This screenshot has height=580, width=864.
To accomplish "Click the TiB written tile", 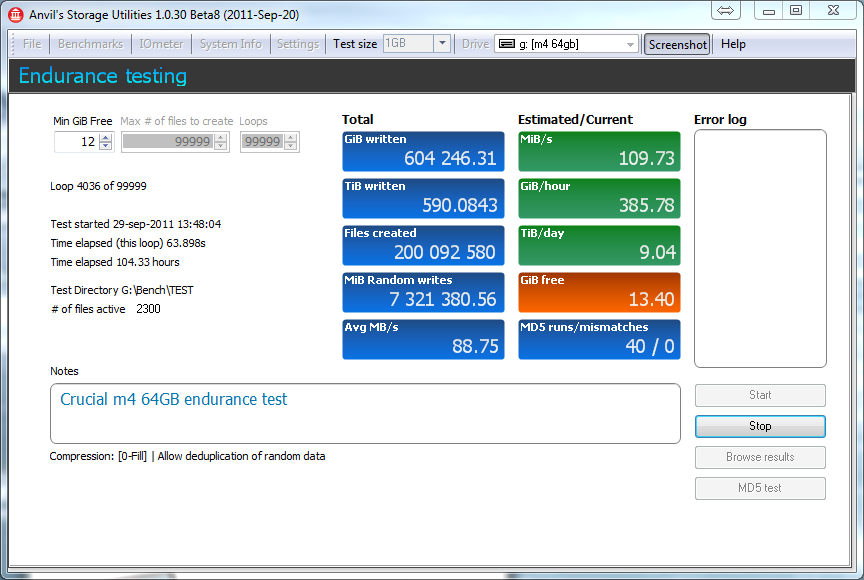I will click(x=423, y=198).
